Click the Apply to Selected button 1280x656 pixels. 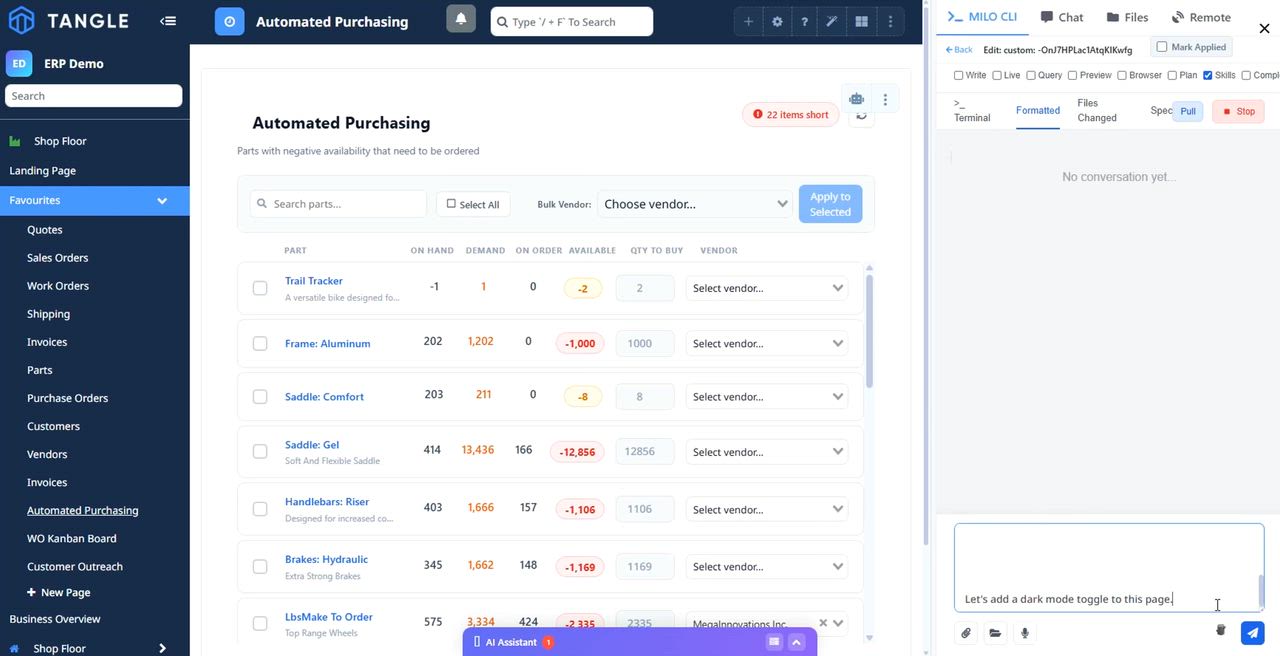click(830, 204)
